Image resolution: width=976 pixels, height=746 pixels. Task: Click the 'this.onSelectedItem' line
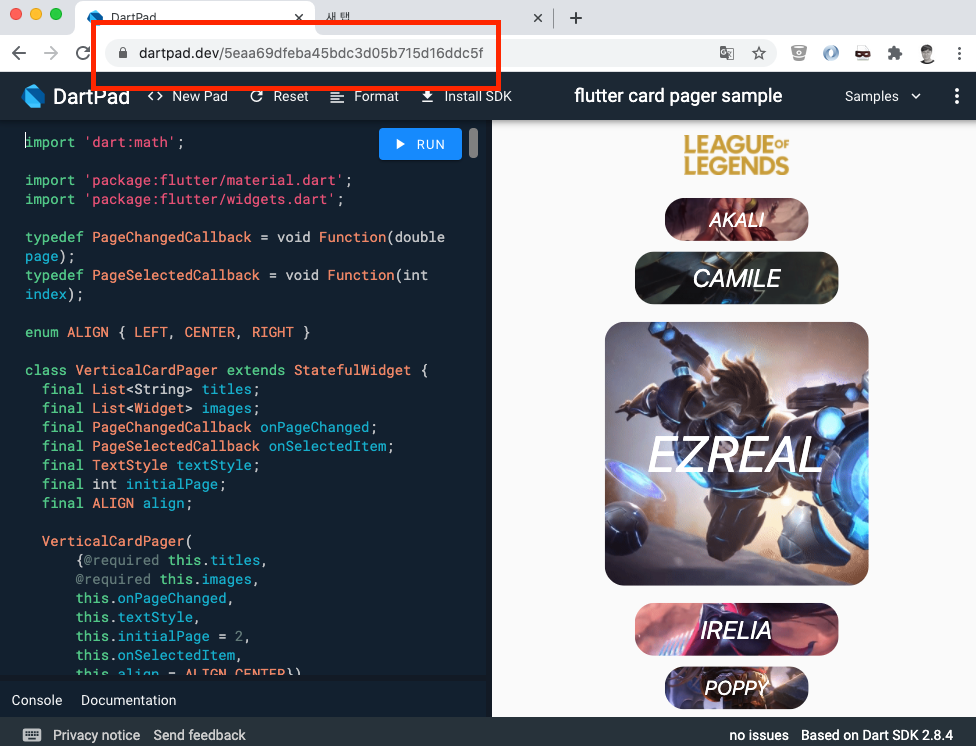pos(159,655)
